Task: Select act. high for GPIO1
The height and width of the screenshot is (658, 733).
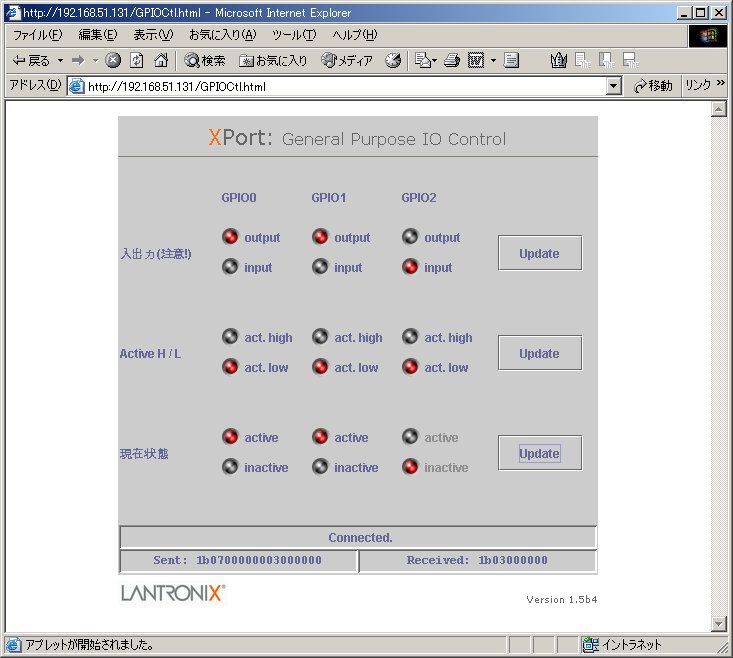Action: (x=320, y=337)
